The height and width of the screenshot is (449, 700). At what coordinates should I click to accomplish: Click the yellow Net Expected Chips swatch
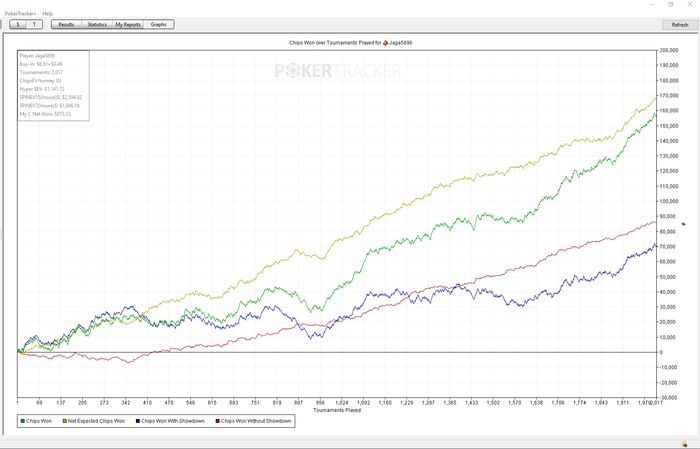pos(65,421)
